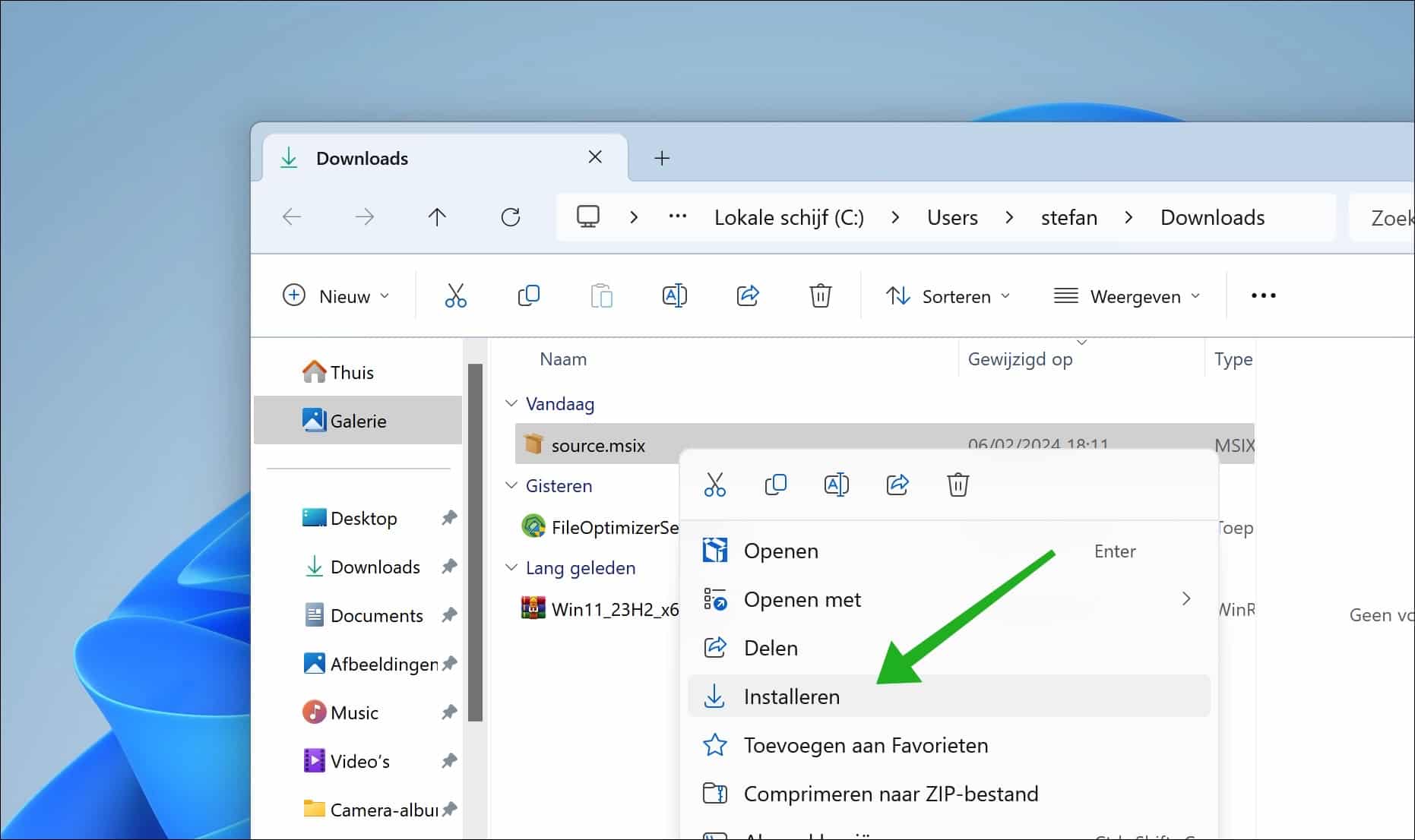Image resolution: width=1415 pixels, height=840 pixels.
Task: Refresh the Downloads folder view
Action: [511, 217]
